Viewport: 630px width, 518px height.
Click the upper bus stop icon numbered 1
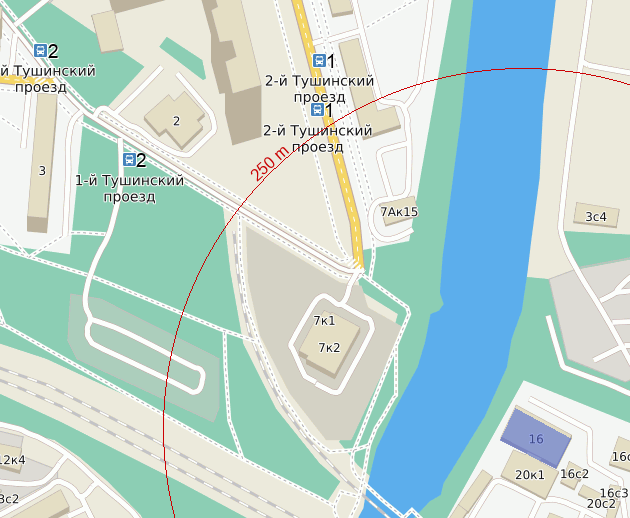coord(319,61)
